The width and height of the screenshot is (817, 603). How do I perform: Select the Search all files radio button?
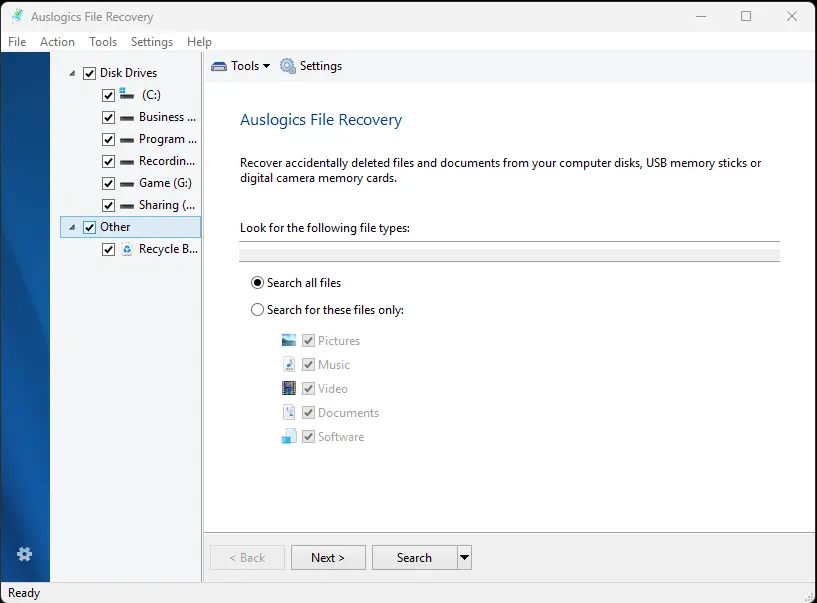(x=257, y=282)
